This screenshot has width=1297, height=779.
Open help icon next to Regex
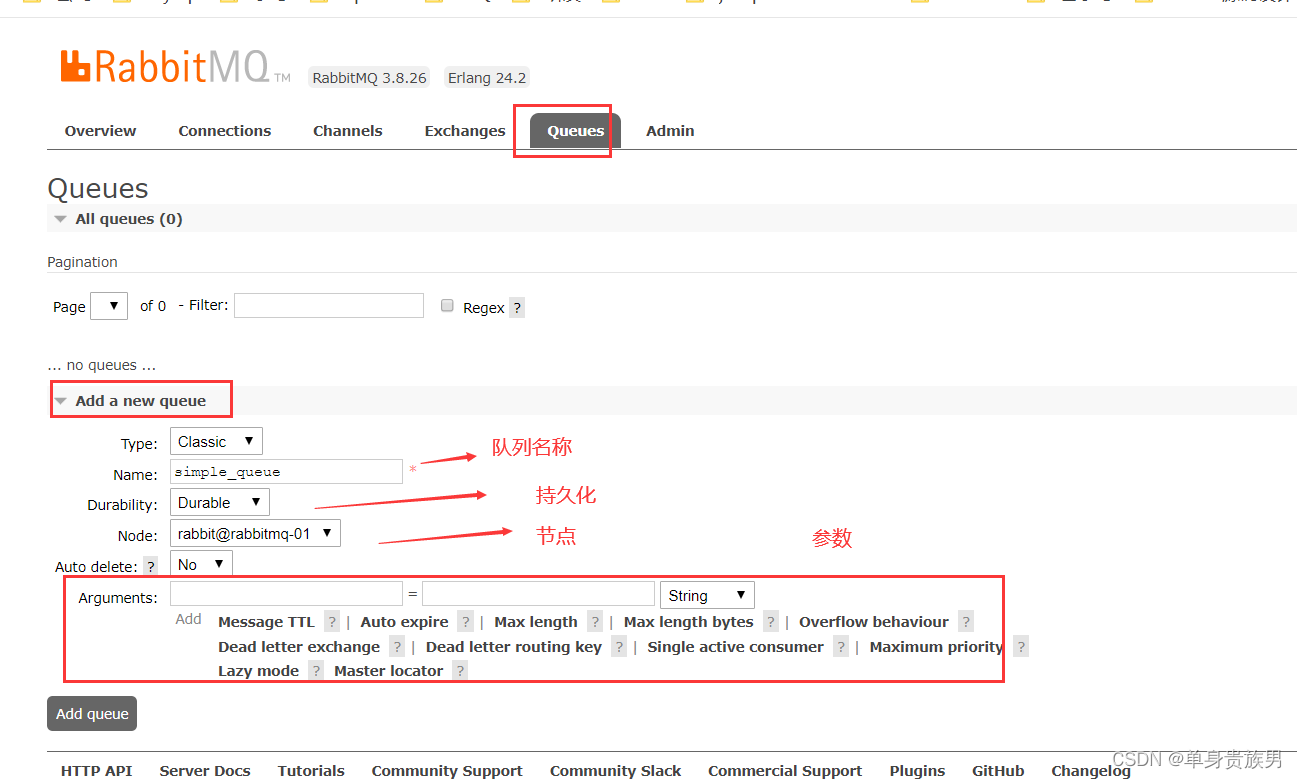517,308
